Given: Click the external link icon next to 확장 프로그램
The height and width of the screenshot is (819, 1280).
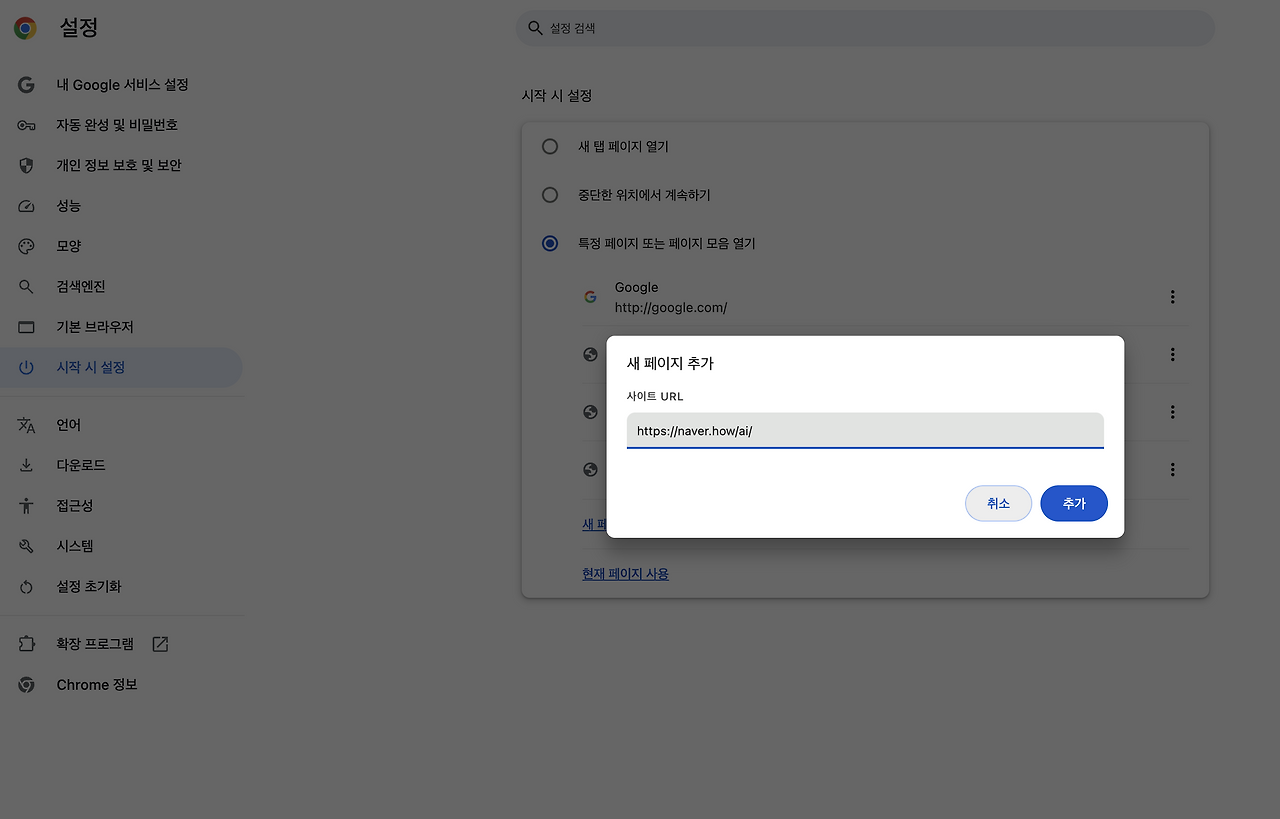Looking at the screenshot, I should click(x=160, y=644).
